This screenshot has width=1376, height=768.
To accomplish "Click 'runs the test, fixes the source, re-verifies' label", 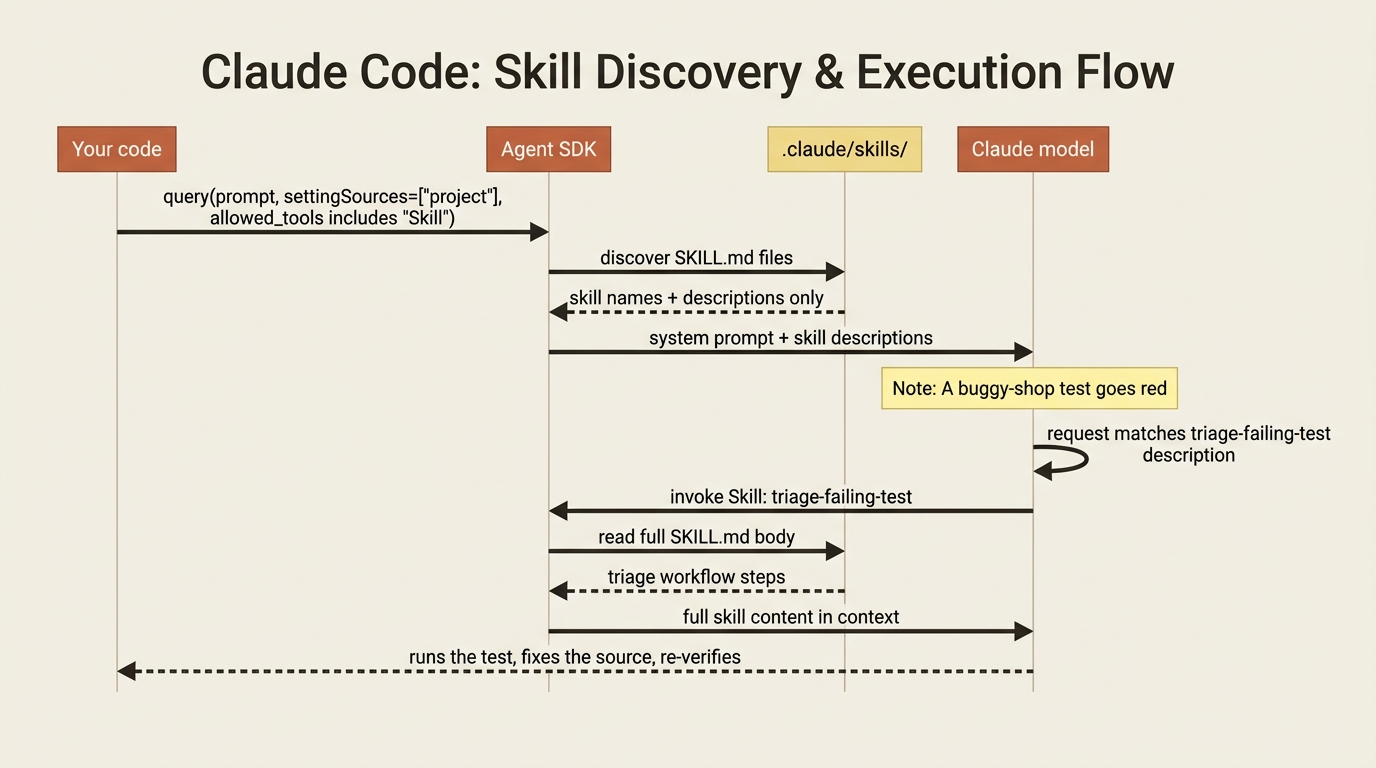I will click(x=575, y=657).
